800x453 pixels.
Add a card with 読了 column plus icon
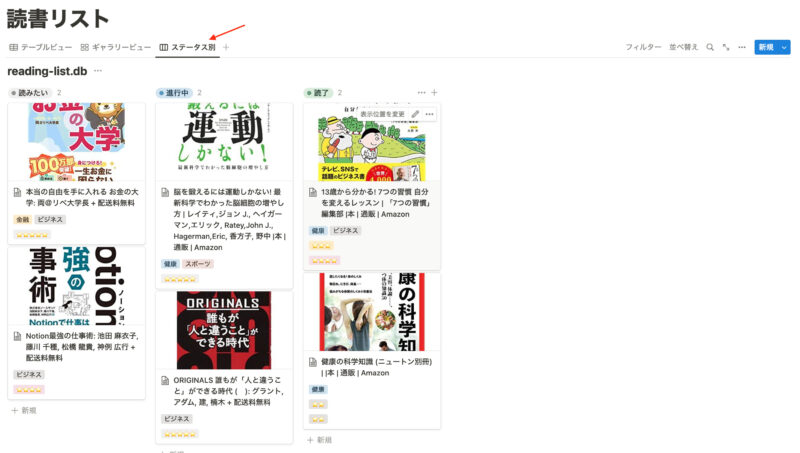[434, 92]
